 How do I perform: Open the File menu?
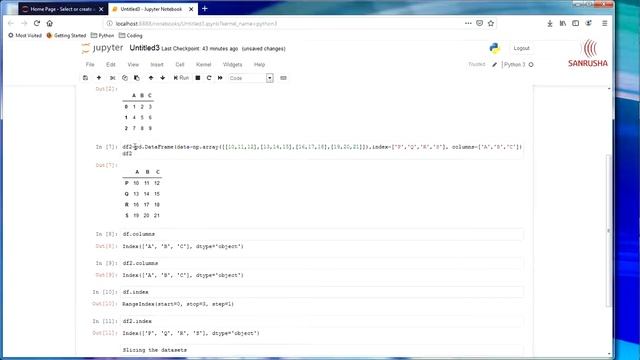90,64
